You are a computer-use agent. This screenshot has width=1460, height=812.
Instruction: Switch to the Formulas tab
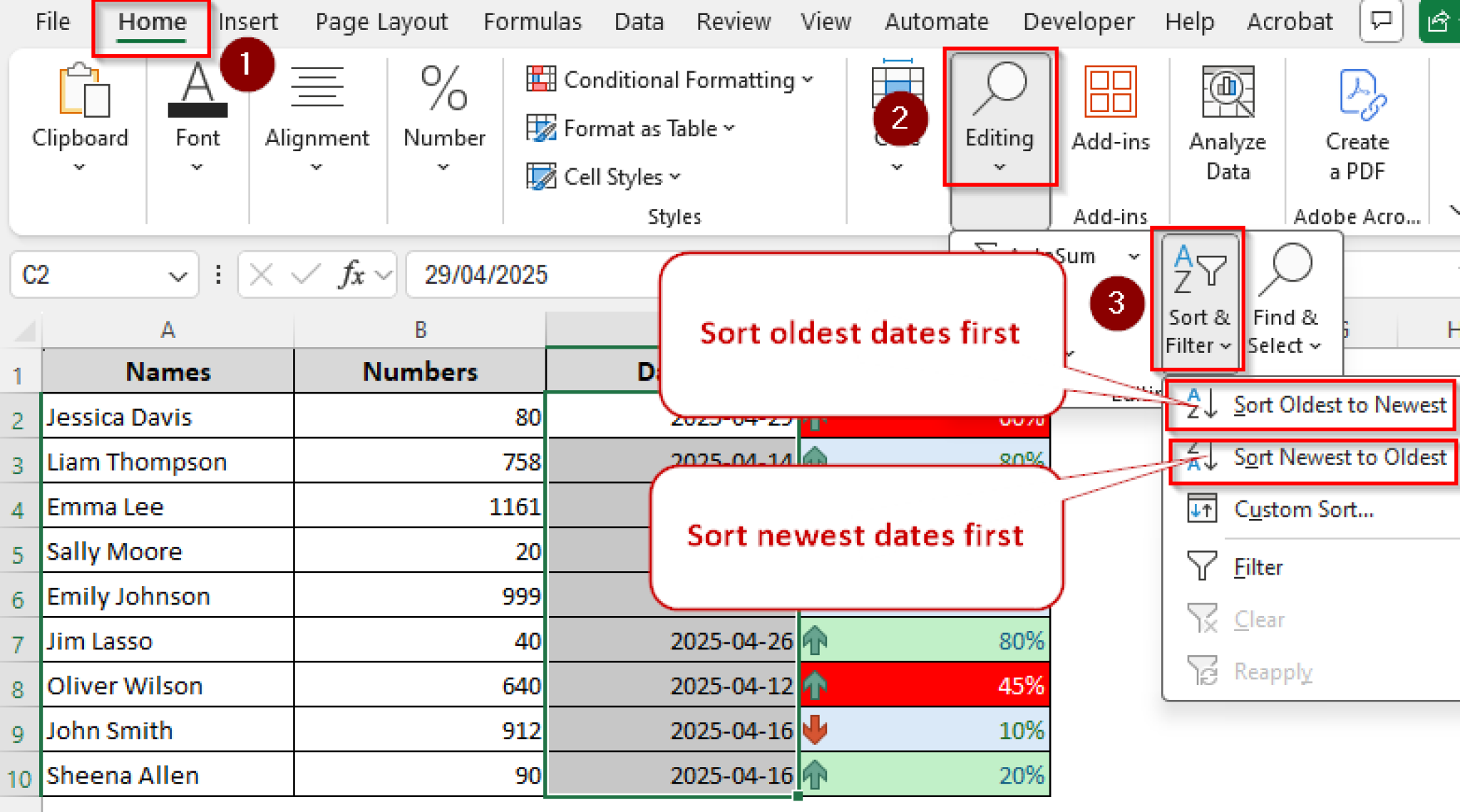(532, 21)
